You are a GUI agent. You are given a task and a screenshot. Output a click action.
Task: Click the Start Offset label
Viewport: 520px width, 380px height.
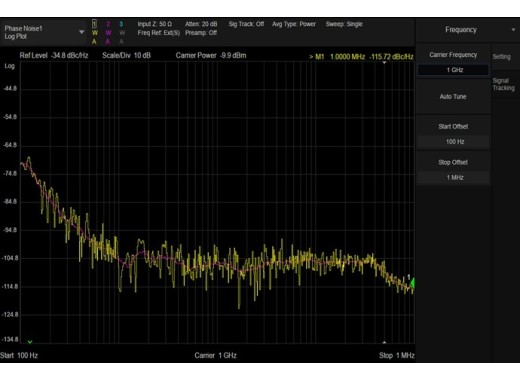tap(453, 127)
